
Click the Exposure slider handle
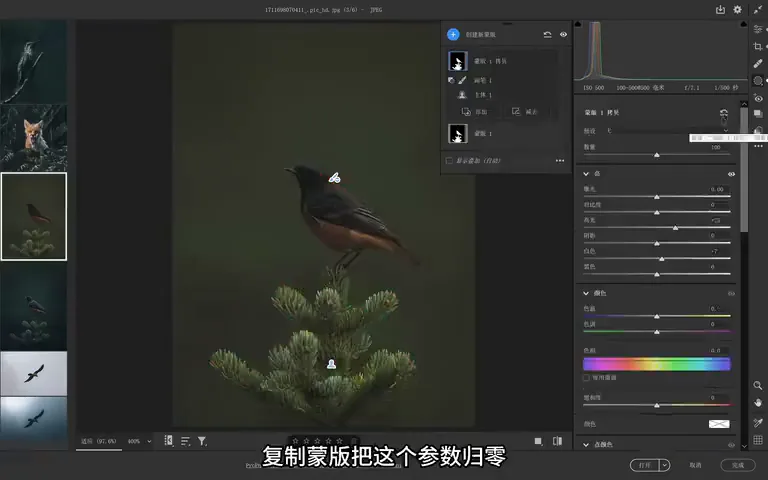pos(657,197)
